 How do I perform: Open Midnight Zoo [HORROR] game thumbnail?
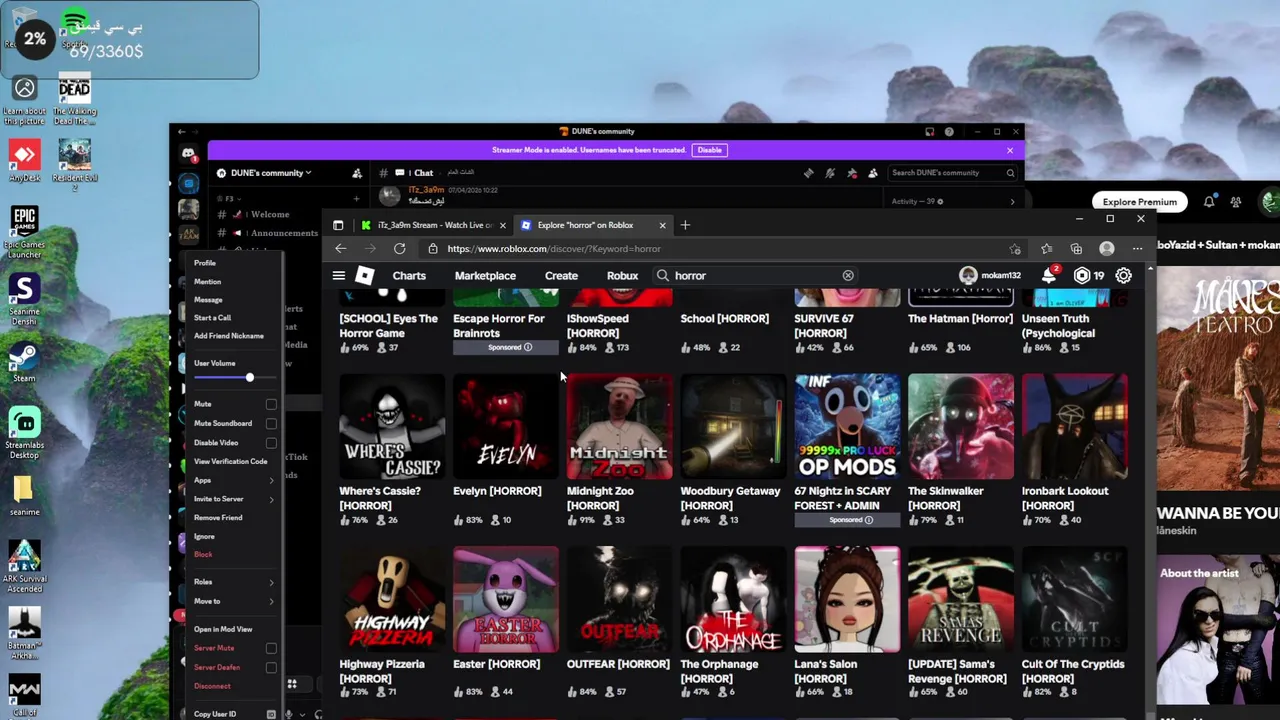click(620, 427)
